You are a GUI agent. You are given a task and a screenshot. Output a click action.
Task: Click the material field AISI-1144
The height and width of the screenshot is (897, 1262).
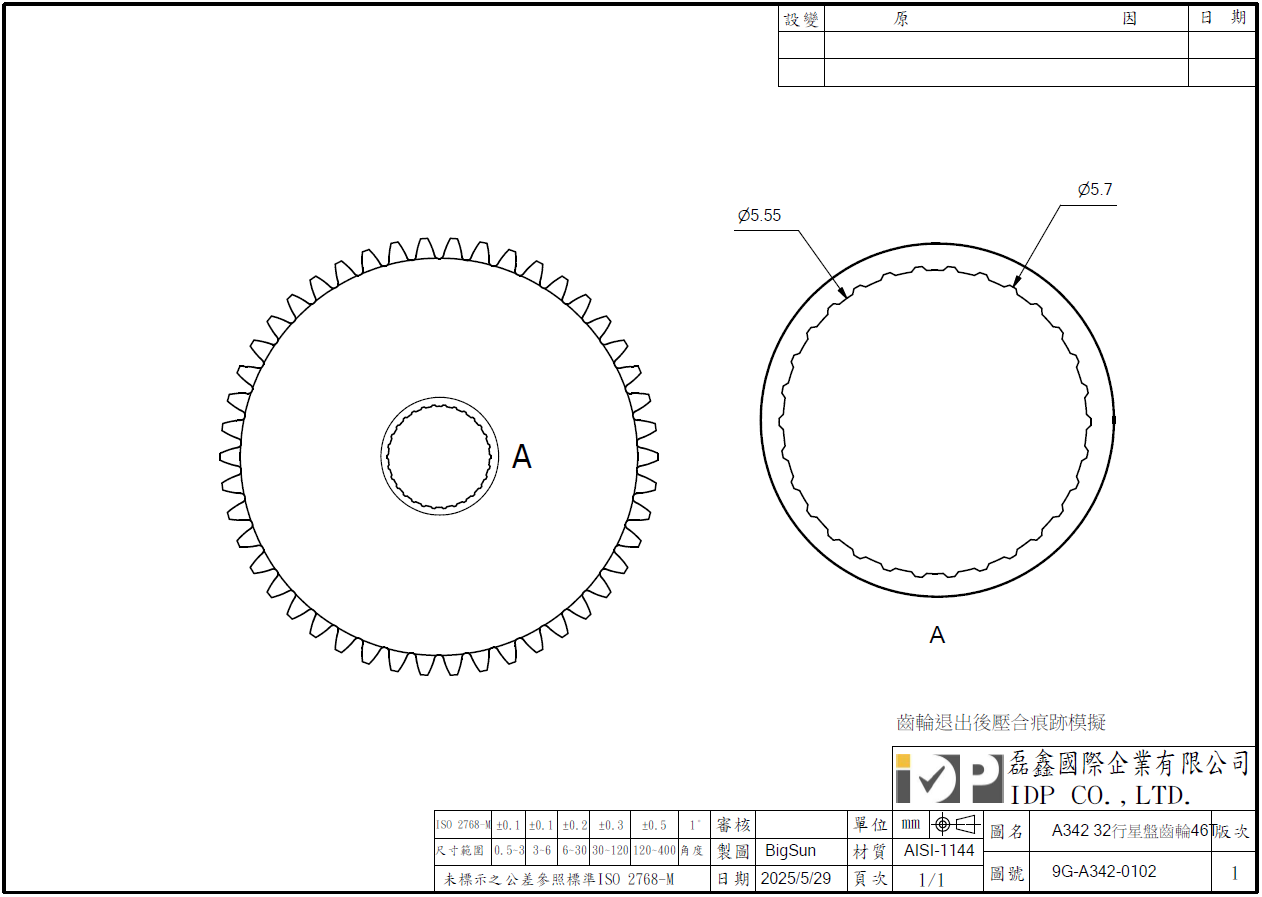[938, 850]
